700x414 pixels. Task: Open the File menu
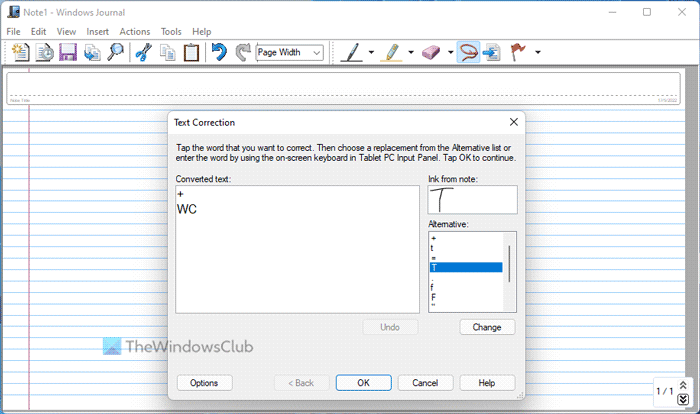point(13,32)
